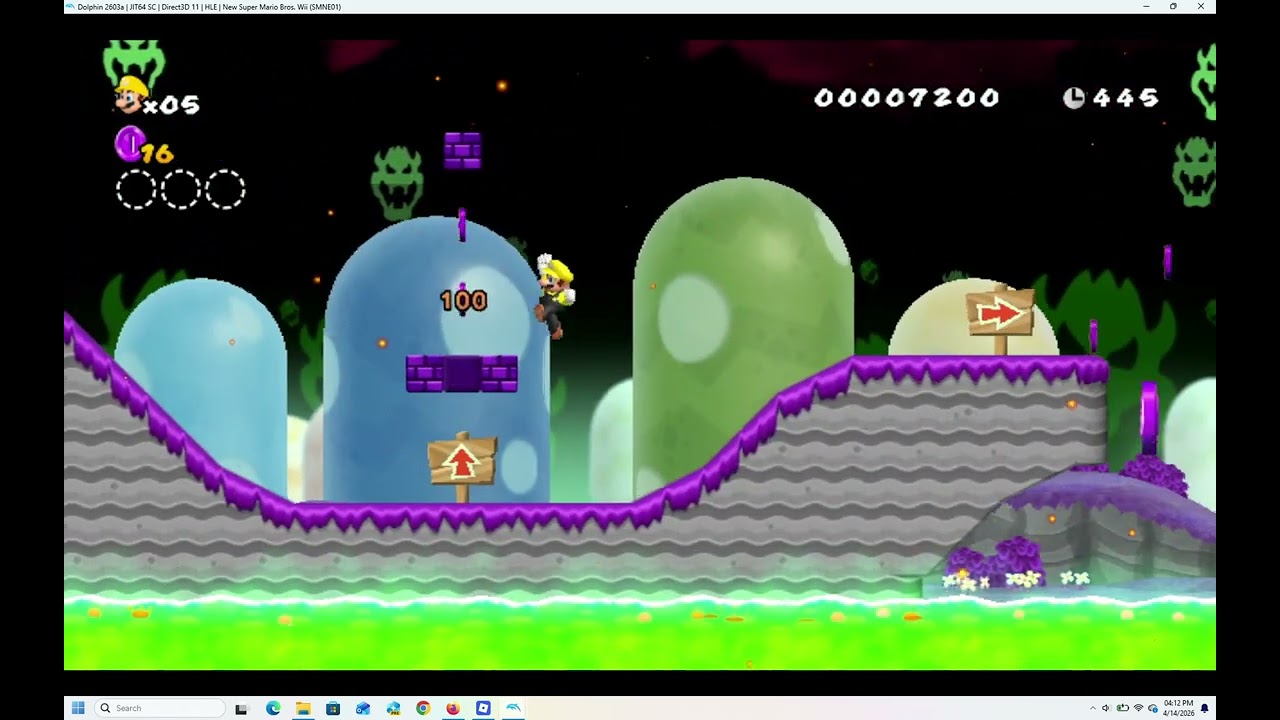Viewport: 1280px width, 720px height.
Task: Open the Outlook icon on the taskbar
Action: (363, 708)
